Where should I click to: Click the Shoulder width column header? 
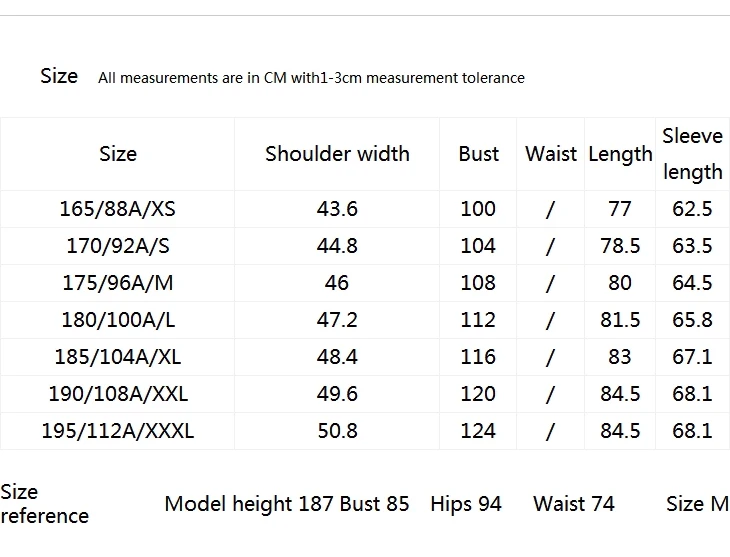tap(337, 154)
